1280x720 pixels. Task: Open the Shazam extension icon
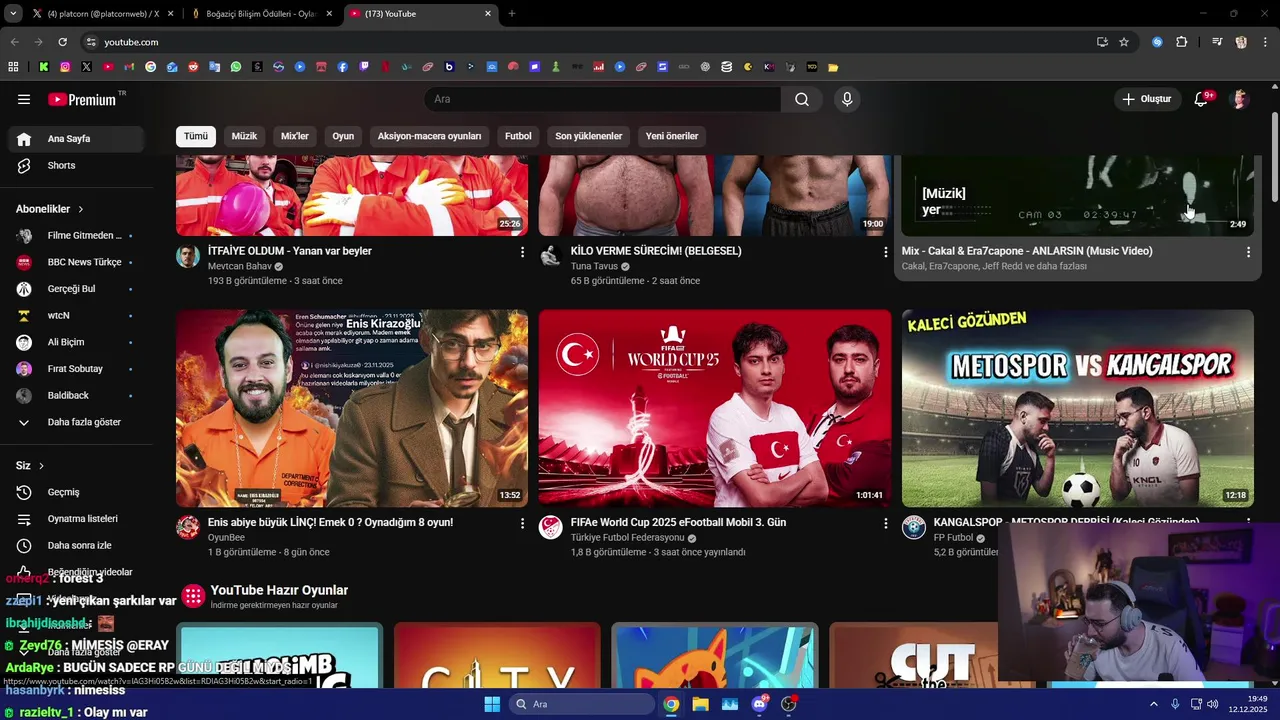coord(1157,42)
